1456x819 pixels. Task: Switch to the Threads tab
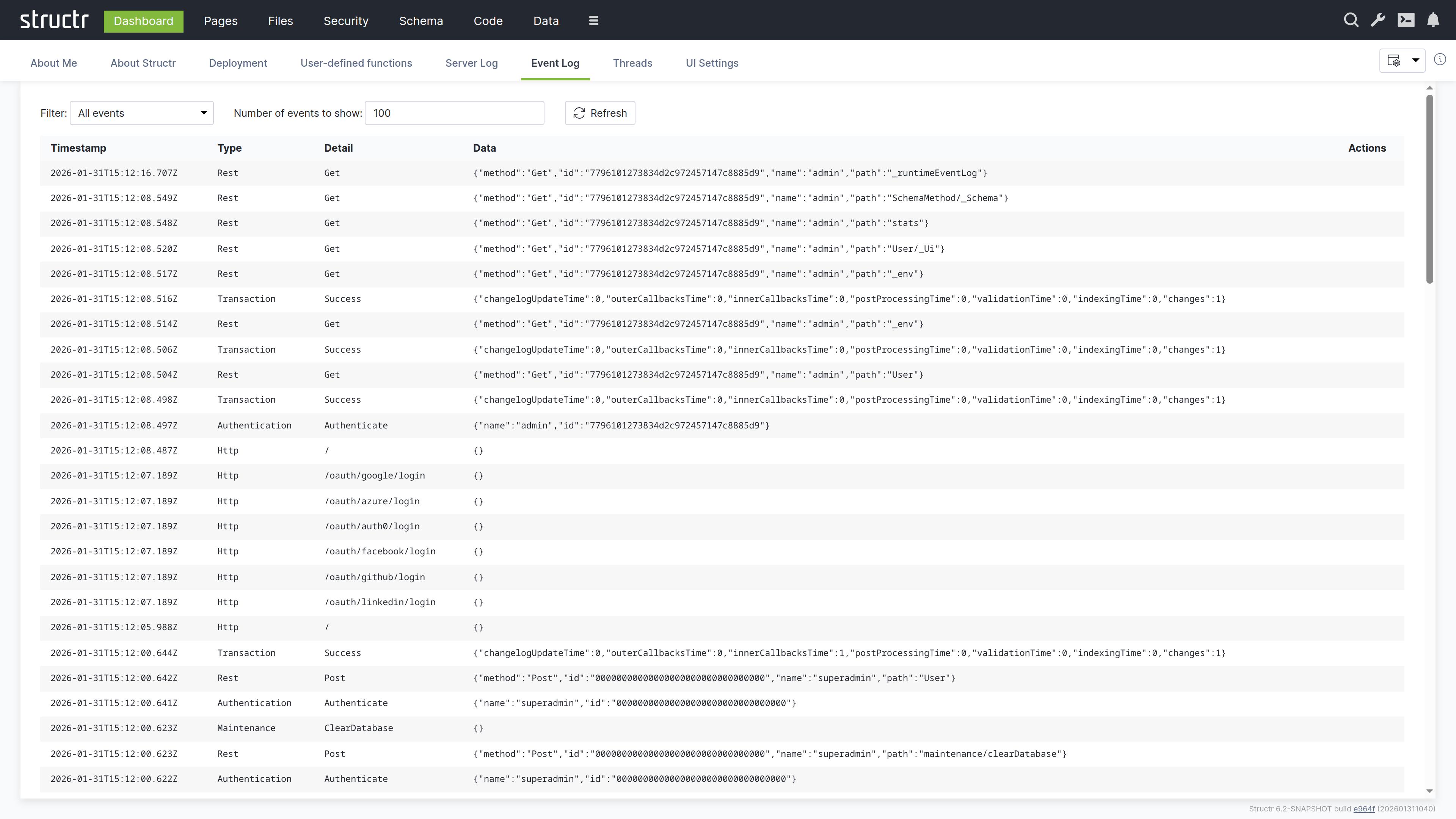pyautogui.click(x=632, y=63)
